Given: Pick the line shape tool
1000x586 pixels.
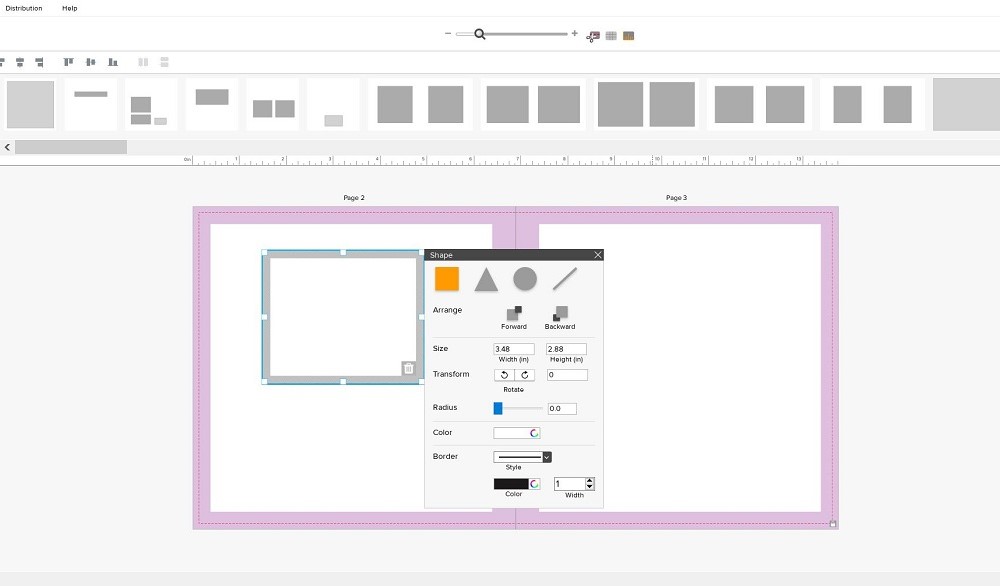Looking at the screenshot, I should tap(565, 279).
